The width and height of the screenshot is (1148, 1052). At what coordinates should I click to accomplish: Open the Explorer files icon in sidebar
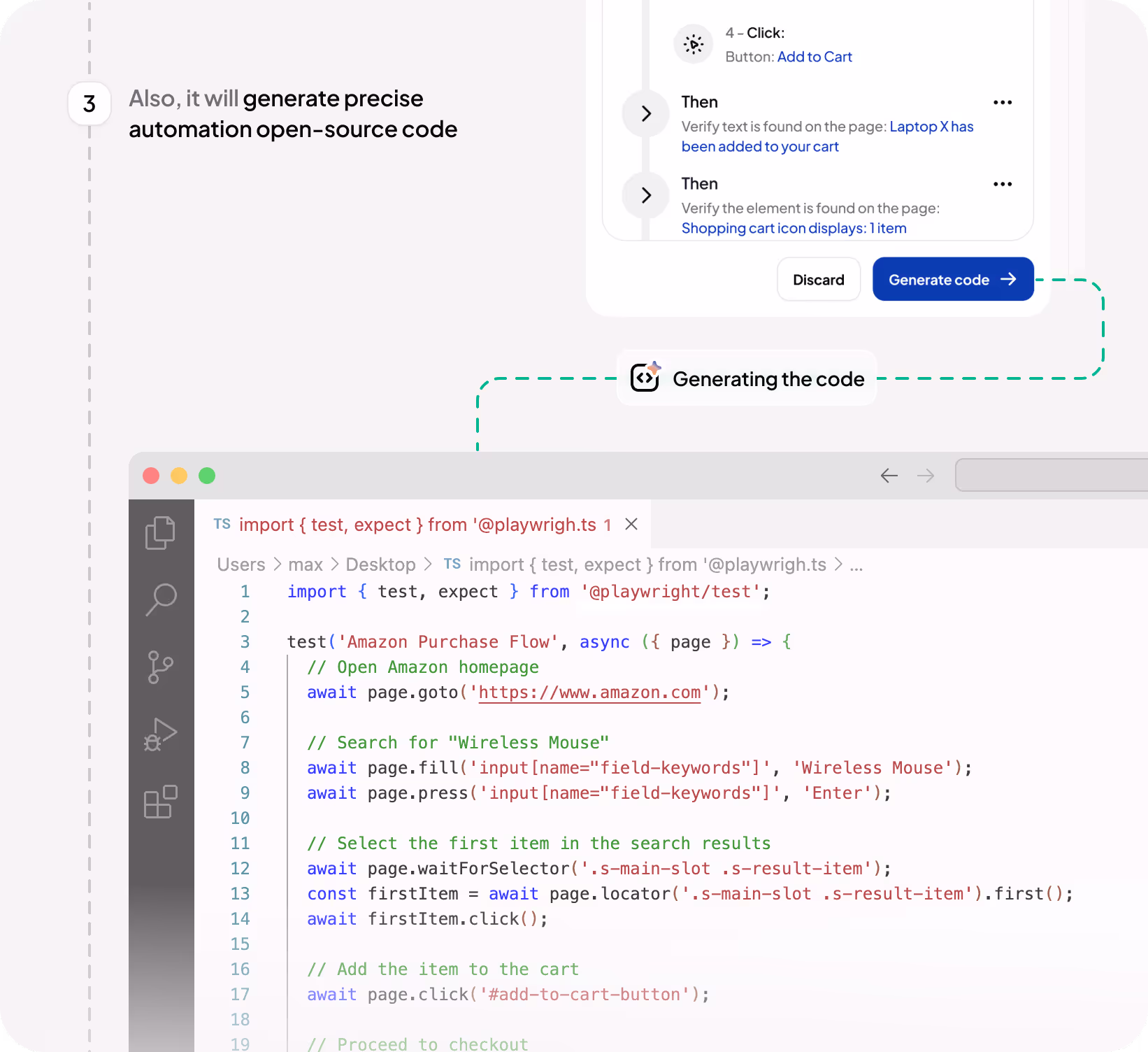(x=161, y=533)
